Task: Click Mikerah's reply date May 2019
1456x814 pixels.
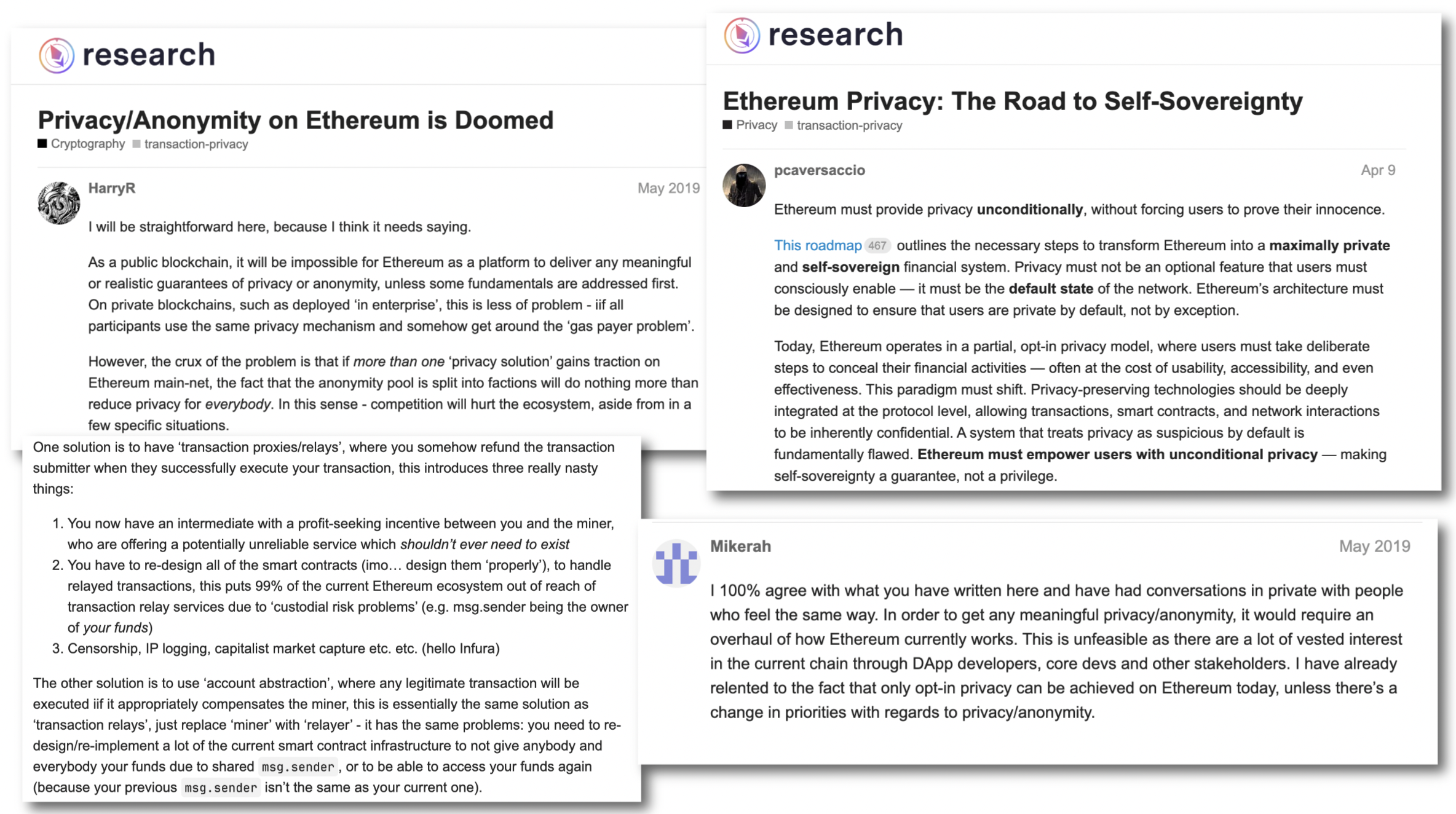Action: tap(1374, 547)
